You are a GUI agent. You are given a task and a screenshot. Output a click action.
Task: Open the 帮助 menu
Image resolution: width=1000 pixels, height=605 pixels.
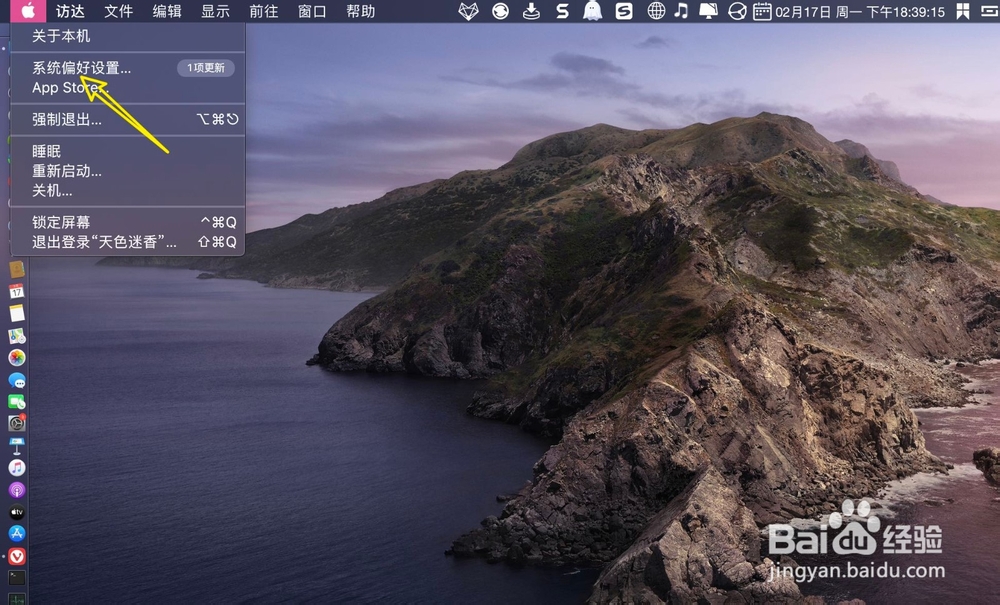coord(360,12)
